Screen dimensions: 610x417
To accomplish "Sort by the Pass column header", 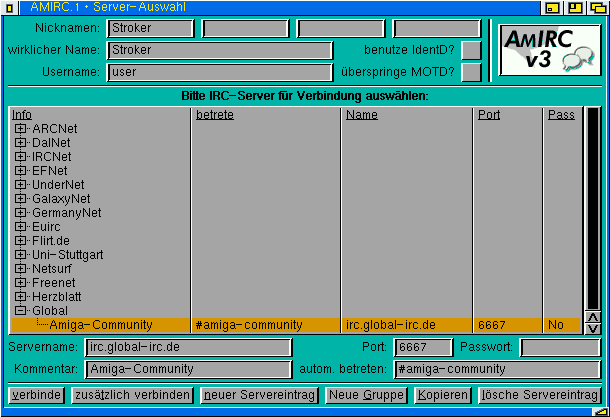I will 561,115.
